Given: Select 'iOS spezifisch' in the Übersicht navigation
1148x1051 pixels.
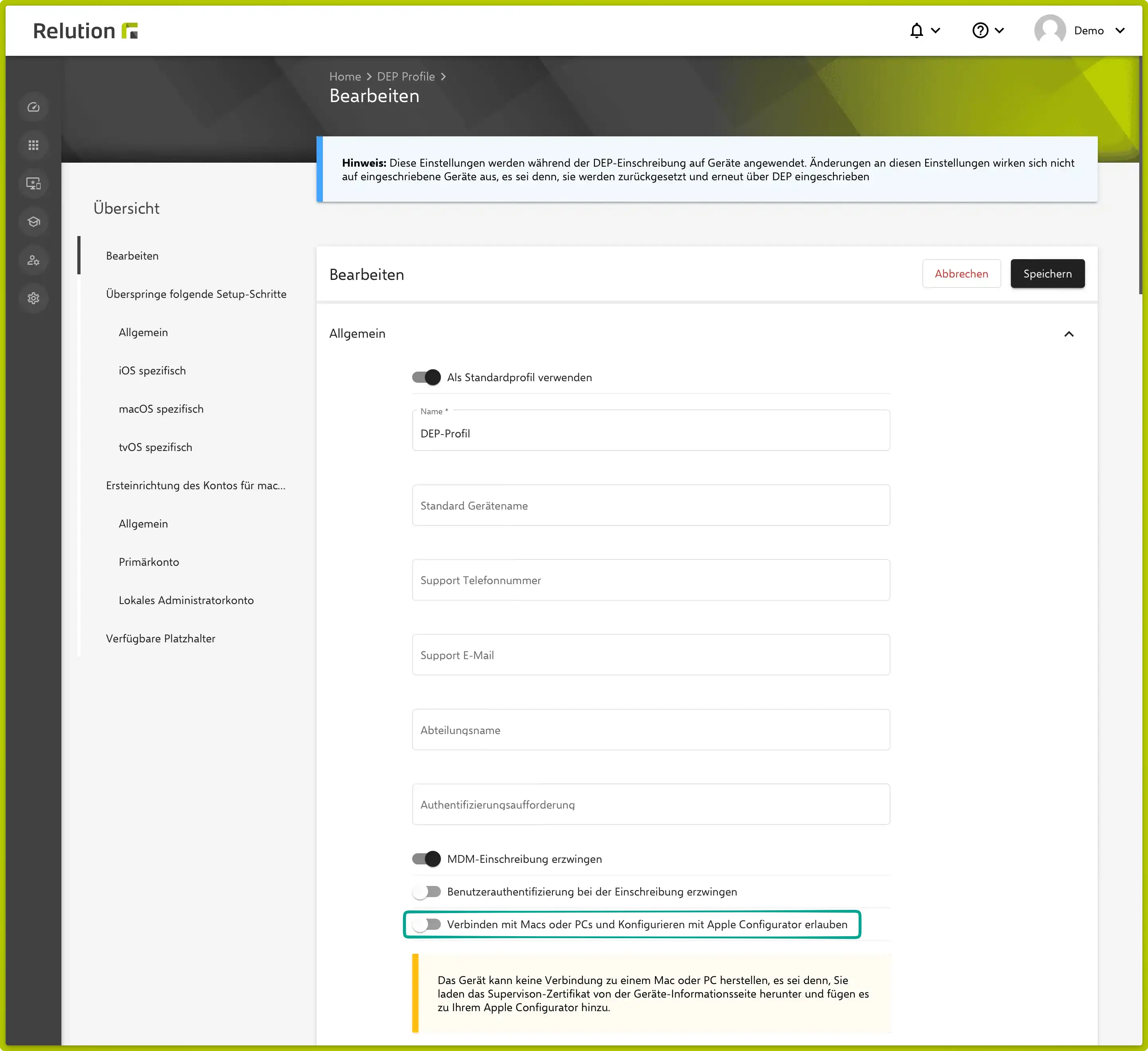Looking at the screenshot, I should point(152,370).
